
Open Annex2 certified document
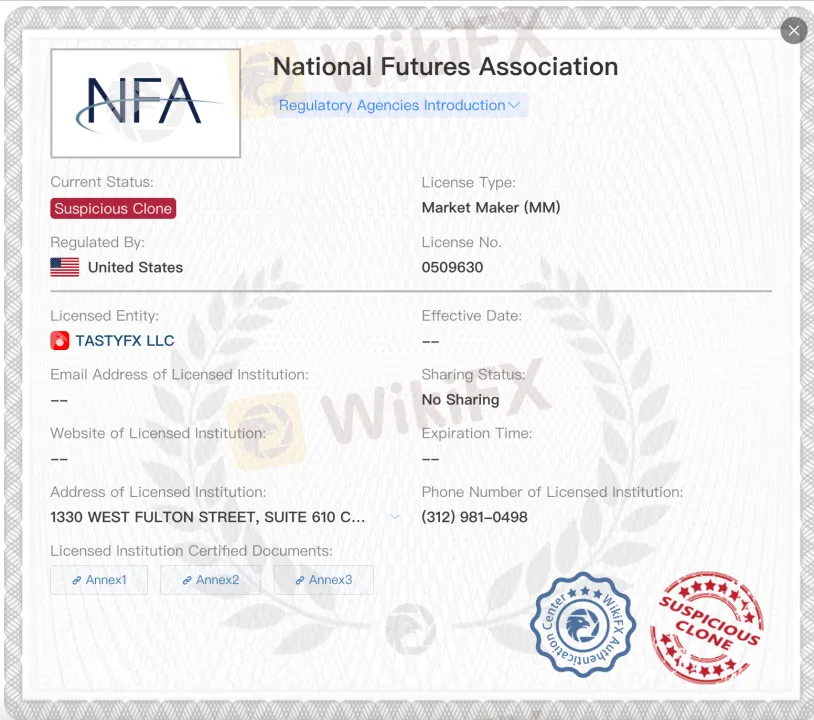(x=210, y=580)
